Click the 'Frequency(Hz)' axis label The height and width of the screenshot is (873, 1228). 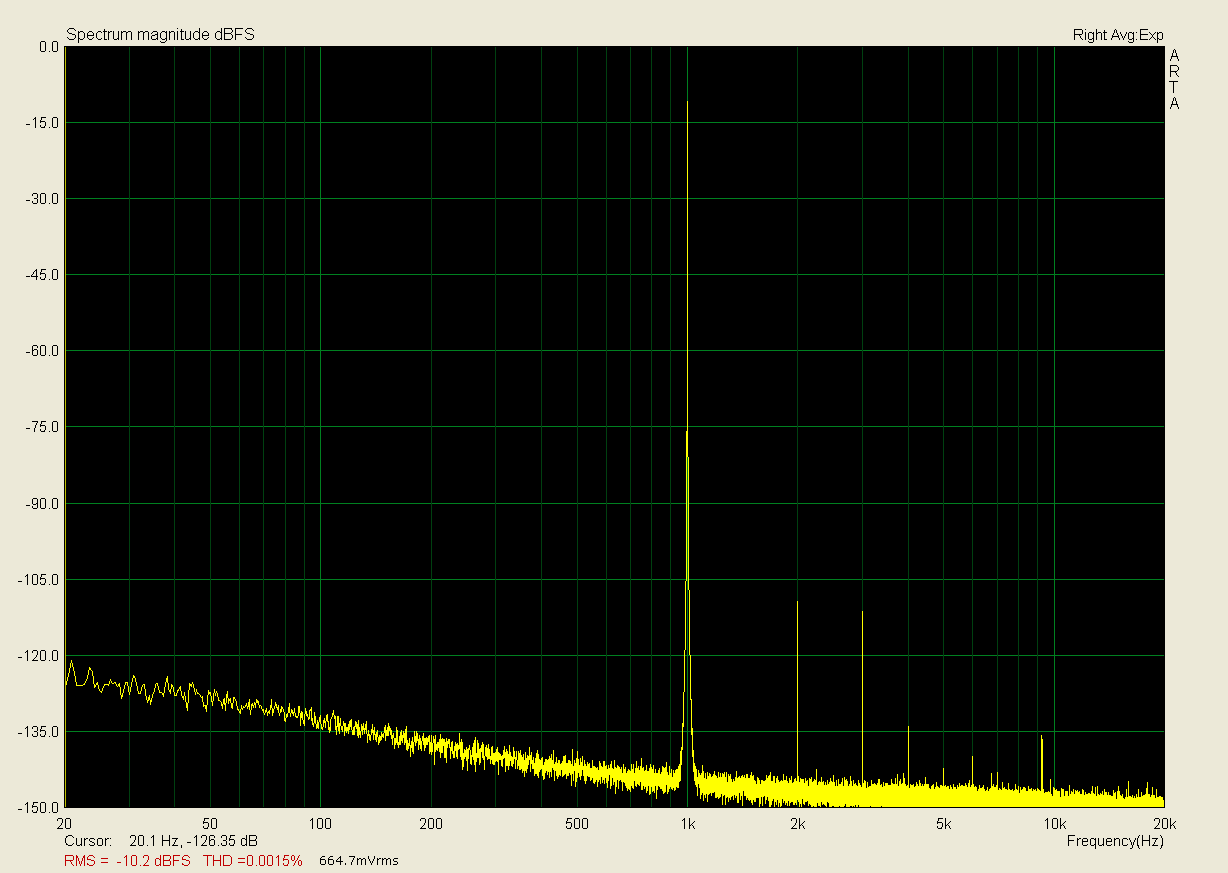coord(1115,841)
